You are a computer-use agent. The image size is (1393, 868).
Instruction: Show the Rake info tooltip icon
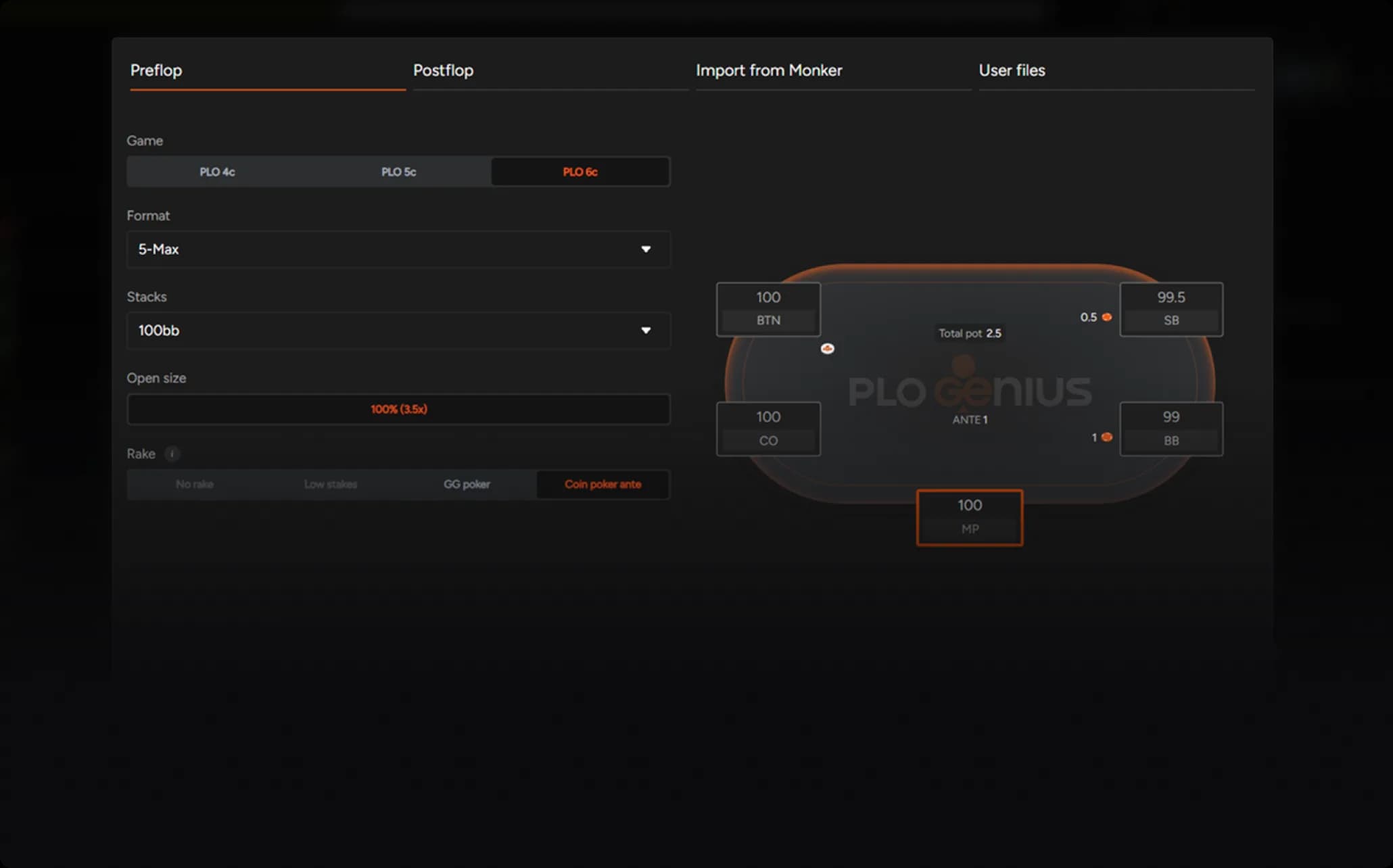(172, 454)
